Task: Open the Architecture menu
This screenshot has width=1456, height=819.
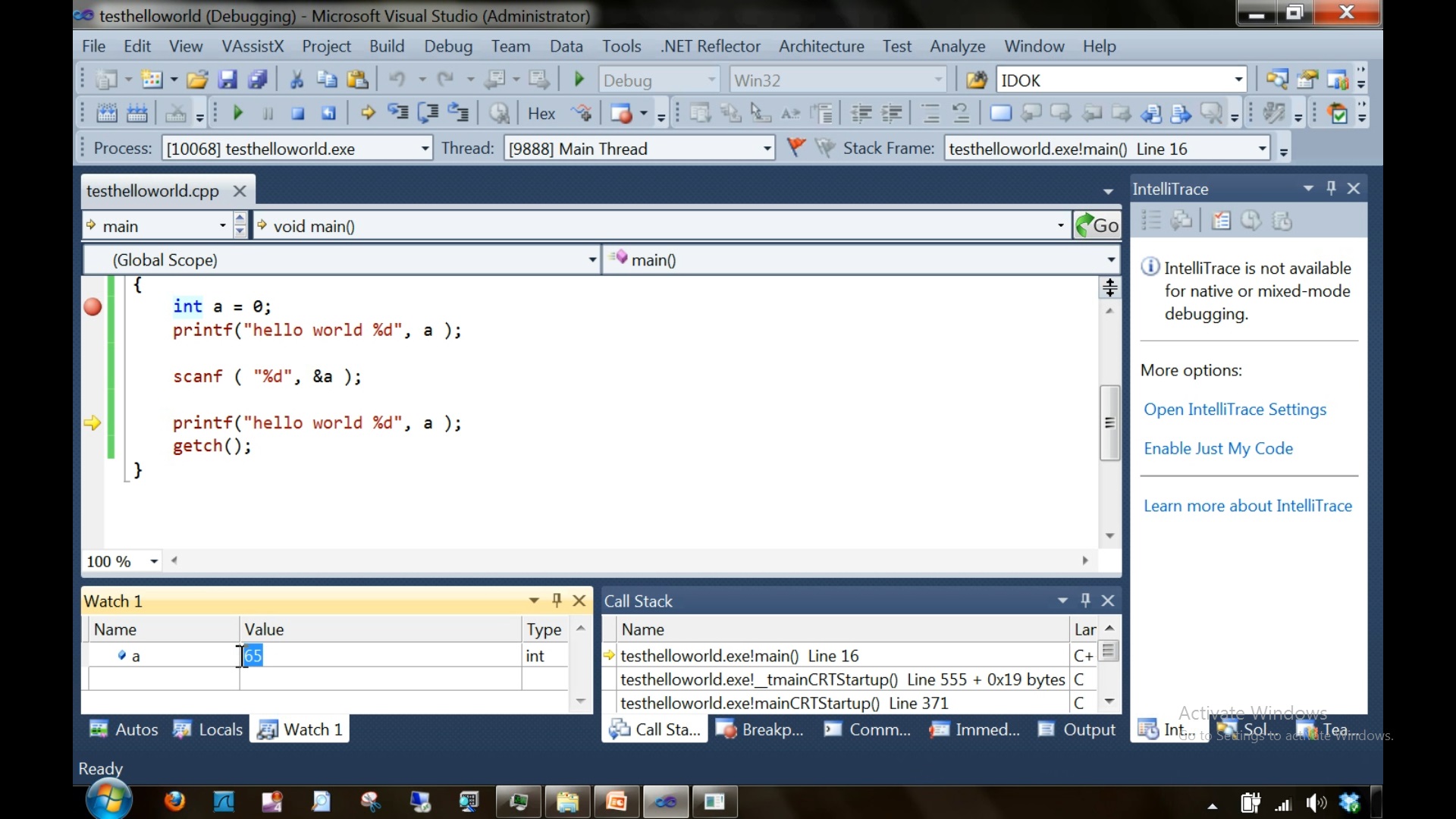Action: click(x=821, y=46)
